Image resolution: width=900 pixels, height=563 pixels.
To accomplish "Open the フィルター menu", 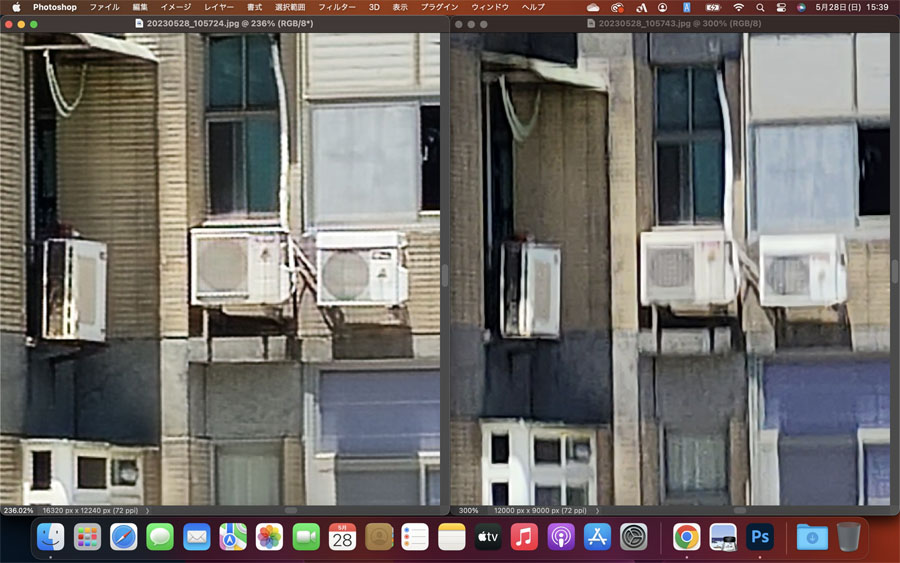I will tap(337, 7).
